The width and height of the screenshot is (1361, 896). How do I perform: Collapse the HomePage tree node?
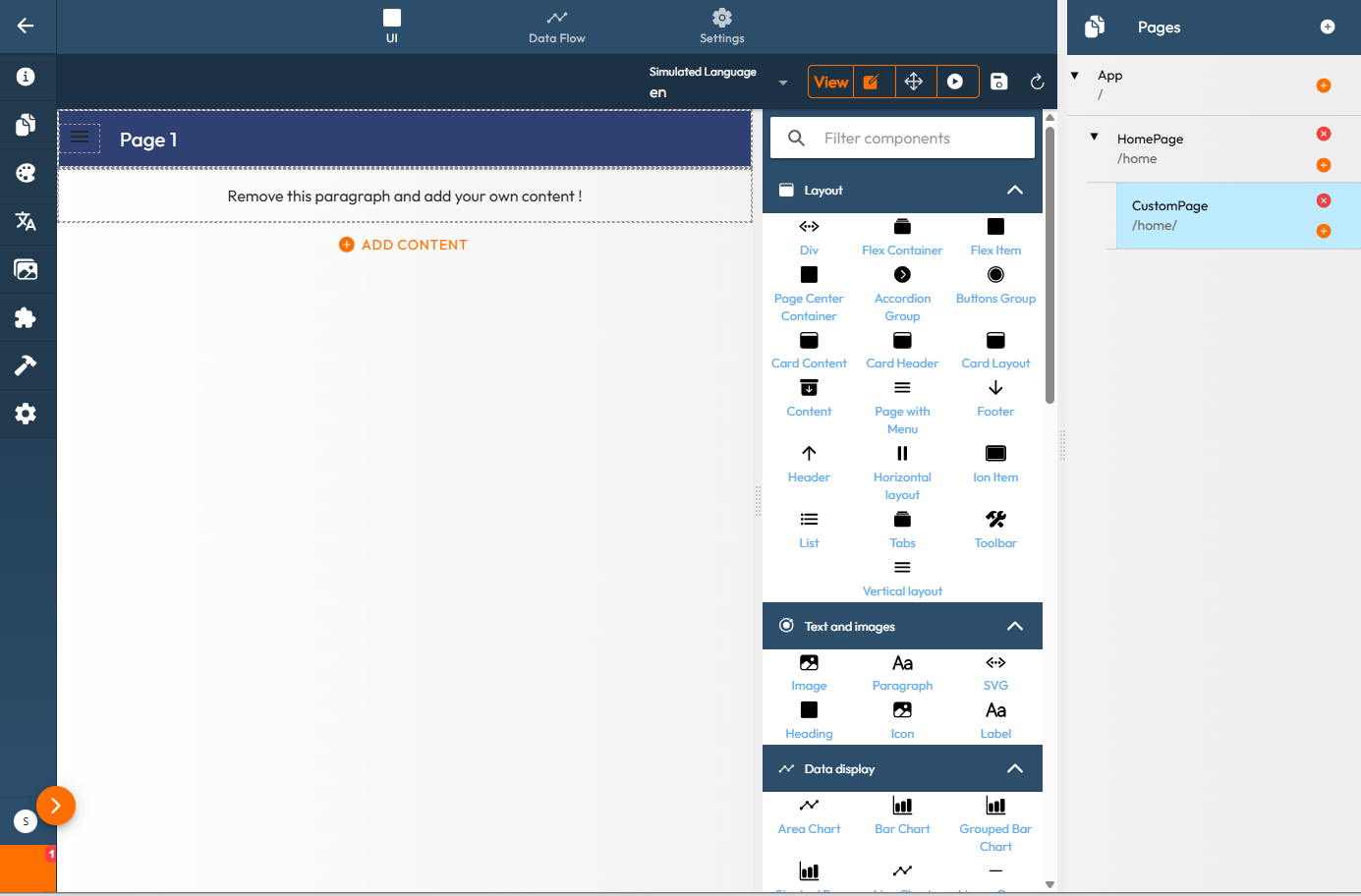1094,138
